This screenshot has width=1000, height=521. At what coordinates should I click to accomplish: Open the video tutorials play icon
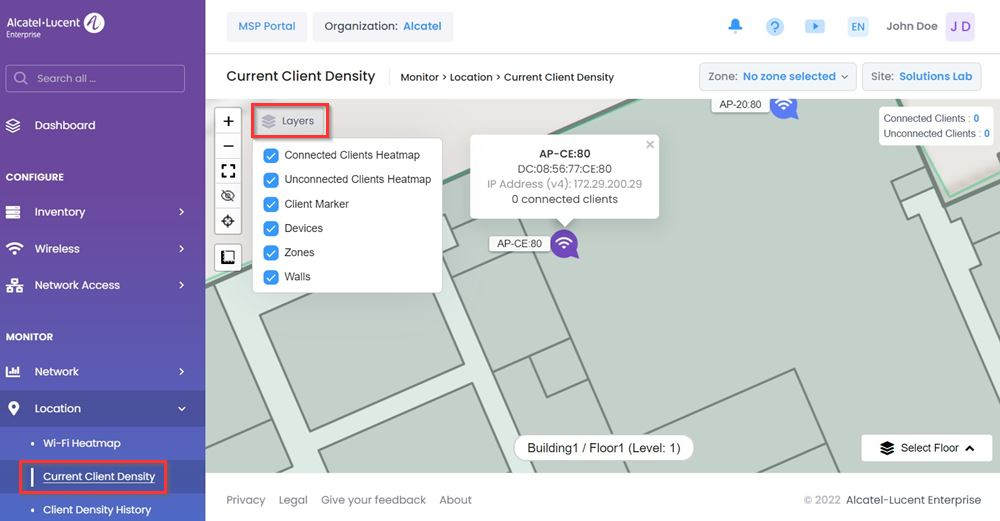coord(815,26)
